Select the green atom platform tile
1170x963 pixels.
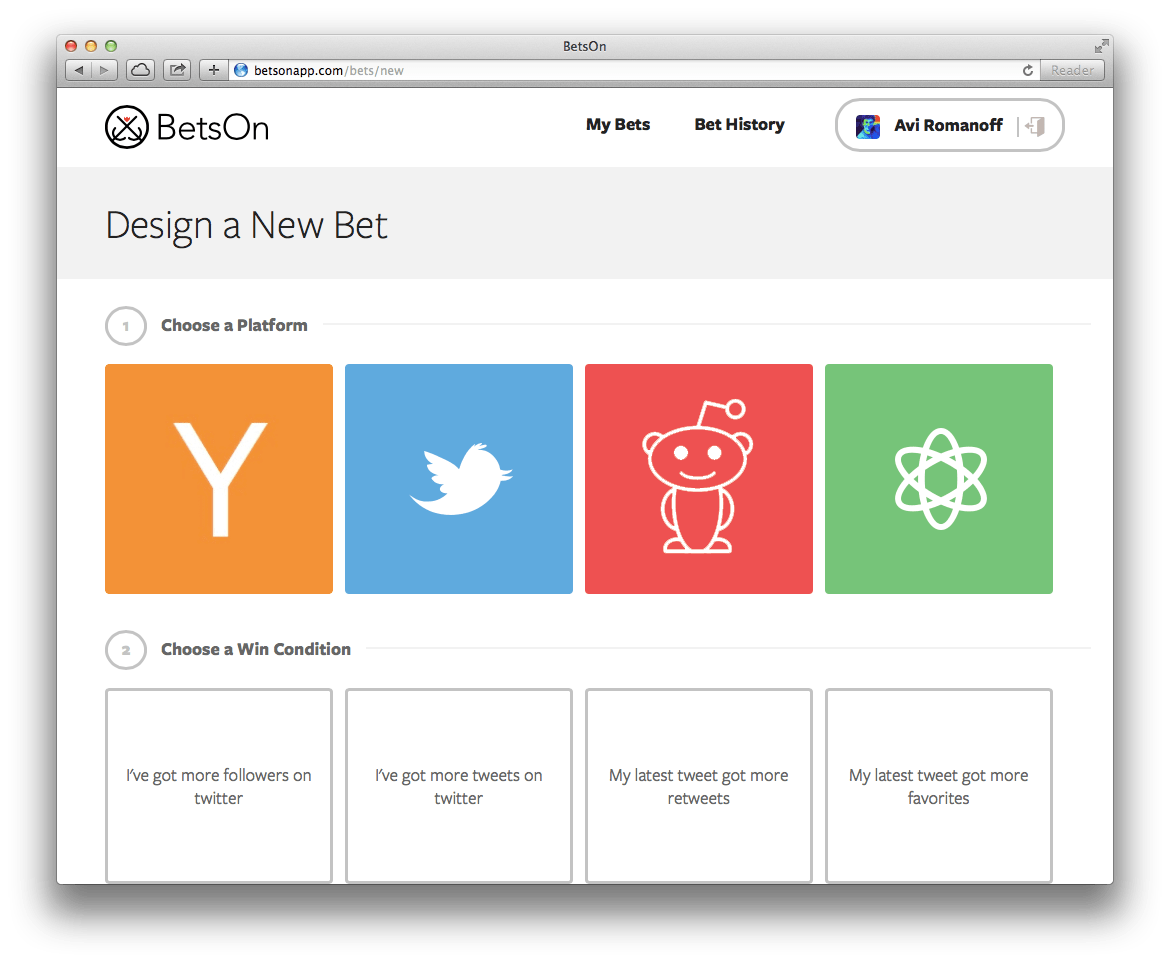[939, 479]
